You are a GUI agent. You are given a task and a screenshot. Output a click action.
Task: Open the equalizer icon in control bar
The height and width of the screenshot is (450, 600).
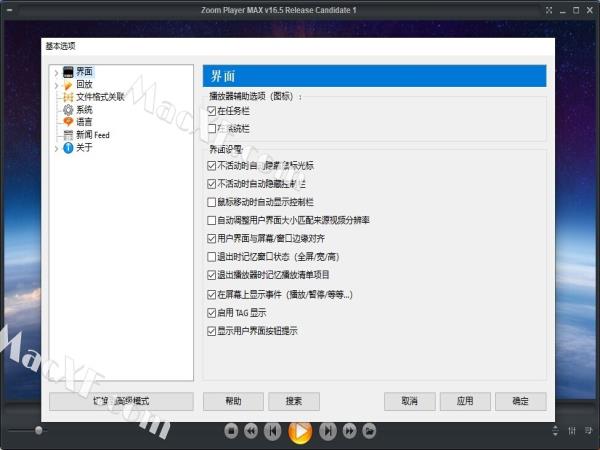572,431
